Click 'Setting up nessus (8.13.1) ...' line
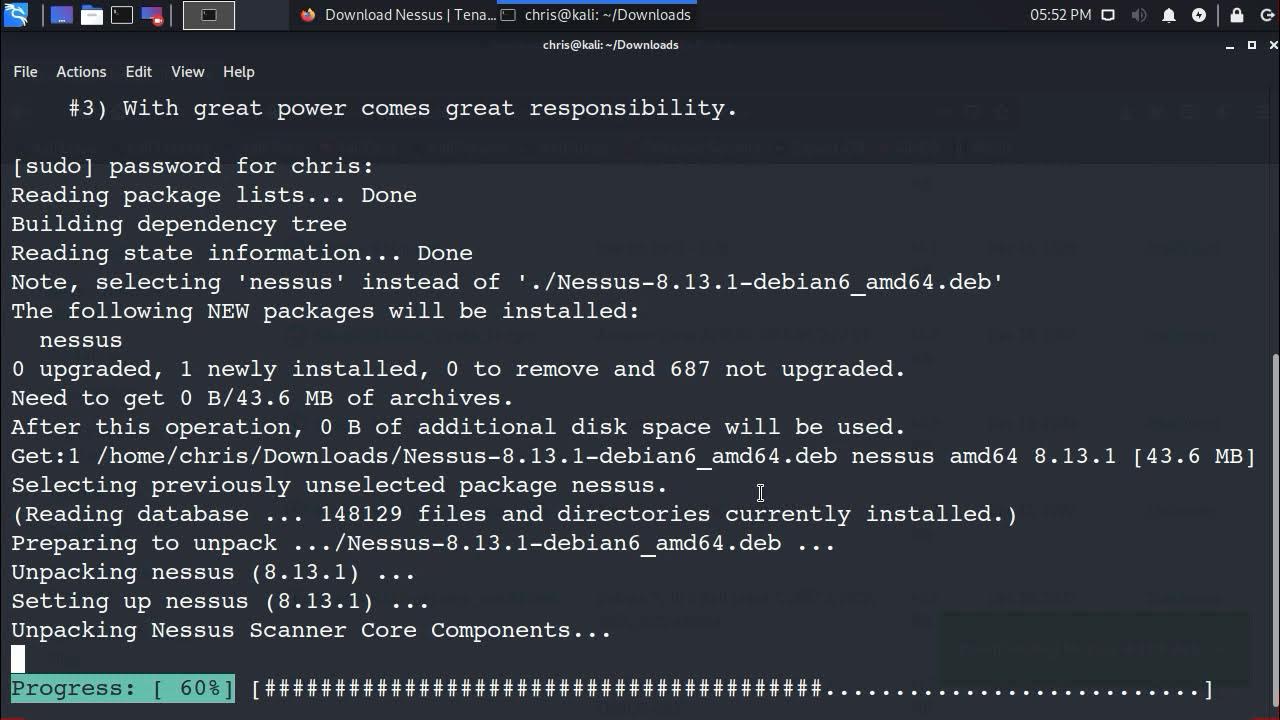Screen dimensions: 1280x720 [x=220, y=601]
